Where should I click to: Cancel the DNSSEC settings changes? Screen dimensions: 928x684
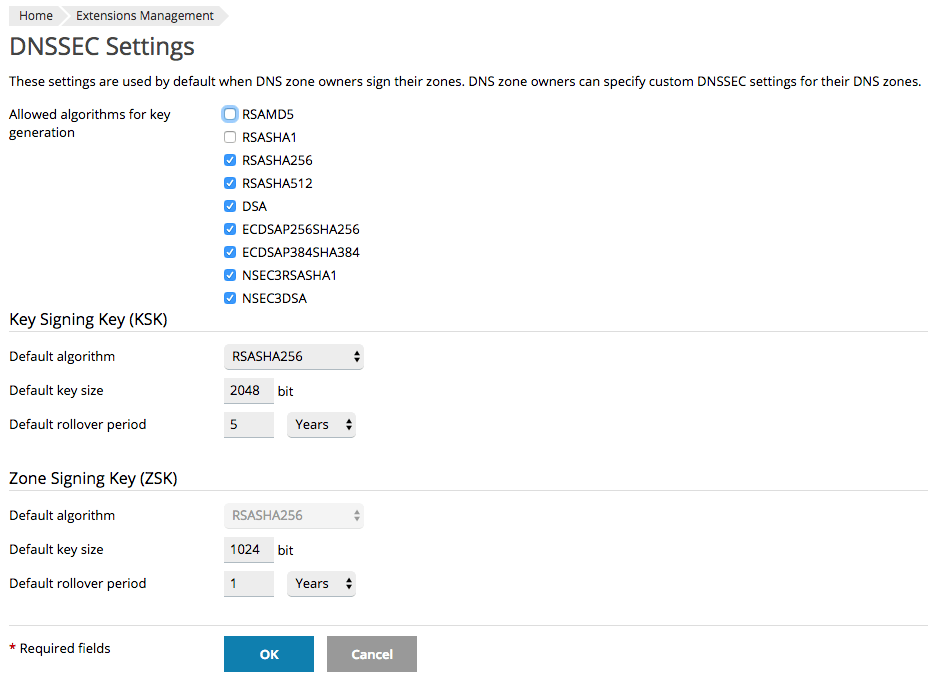coord(371,654)
